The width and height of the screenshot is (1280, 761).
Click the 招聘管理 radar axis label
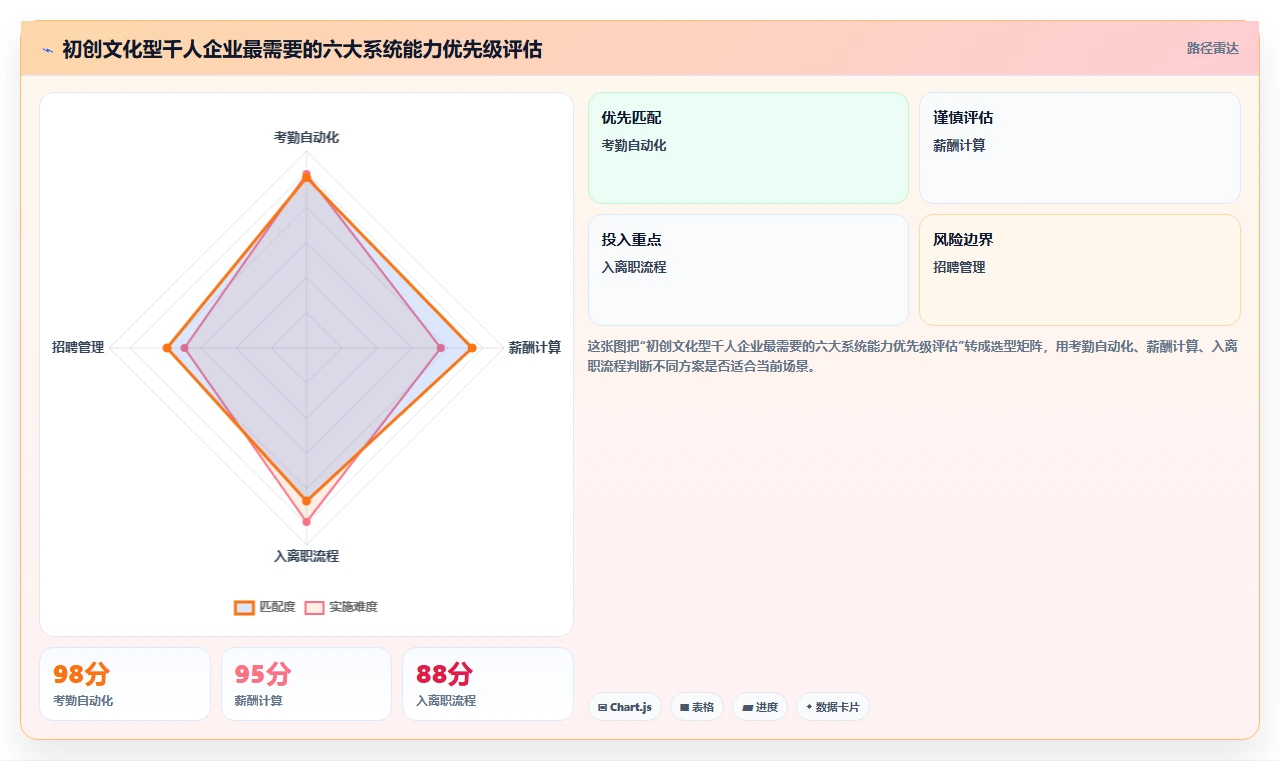(x=78, y=348)
